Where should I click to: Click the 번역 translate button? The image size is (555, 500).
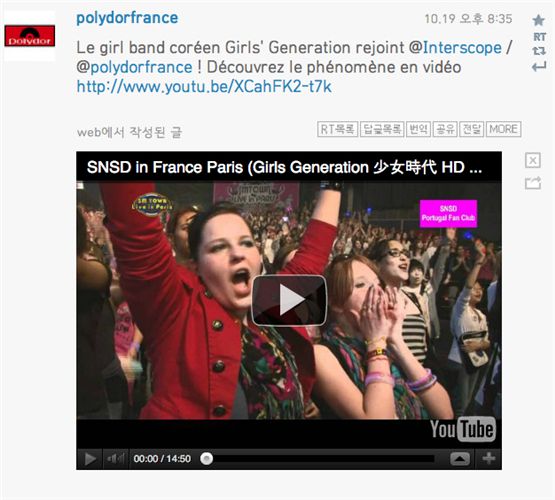tap(418, 129)
